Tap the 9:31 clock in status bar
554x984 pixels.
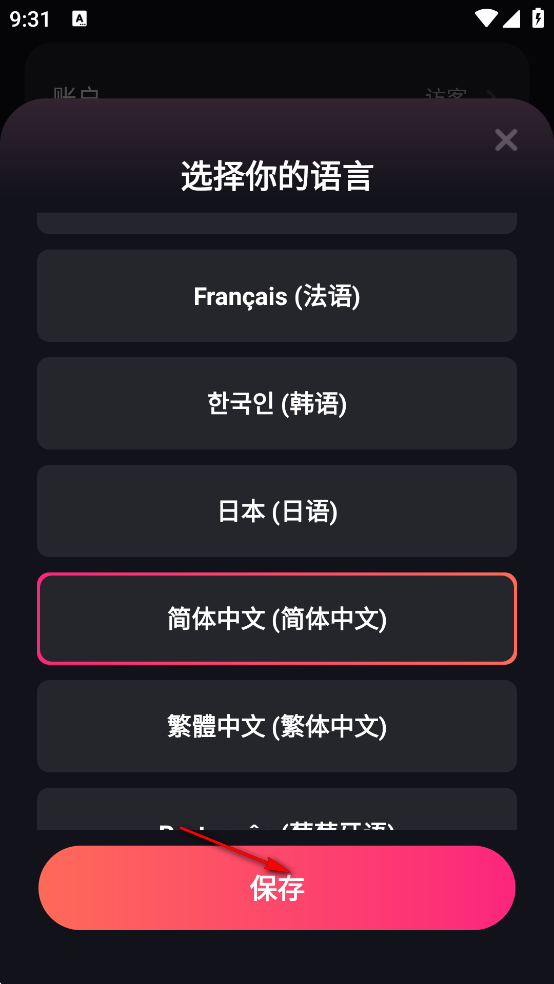point(29,19)
